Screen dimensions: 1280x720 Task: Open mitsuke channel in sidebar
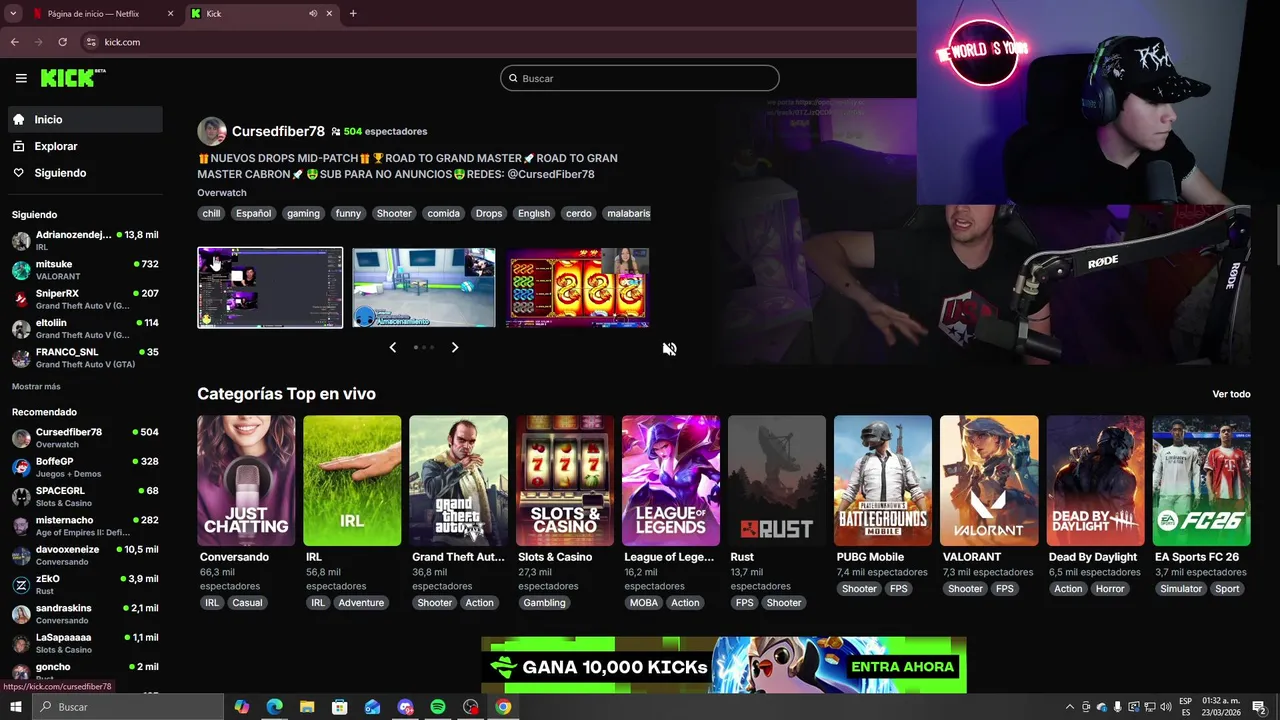85,270
